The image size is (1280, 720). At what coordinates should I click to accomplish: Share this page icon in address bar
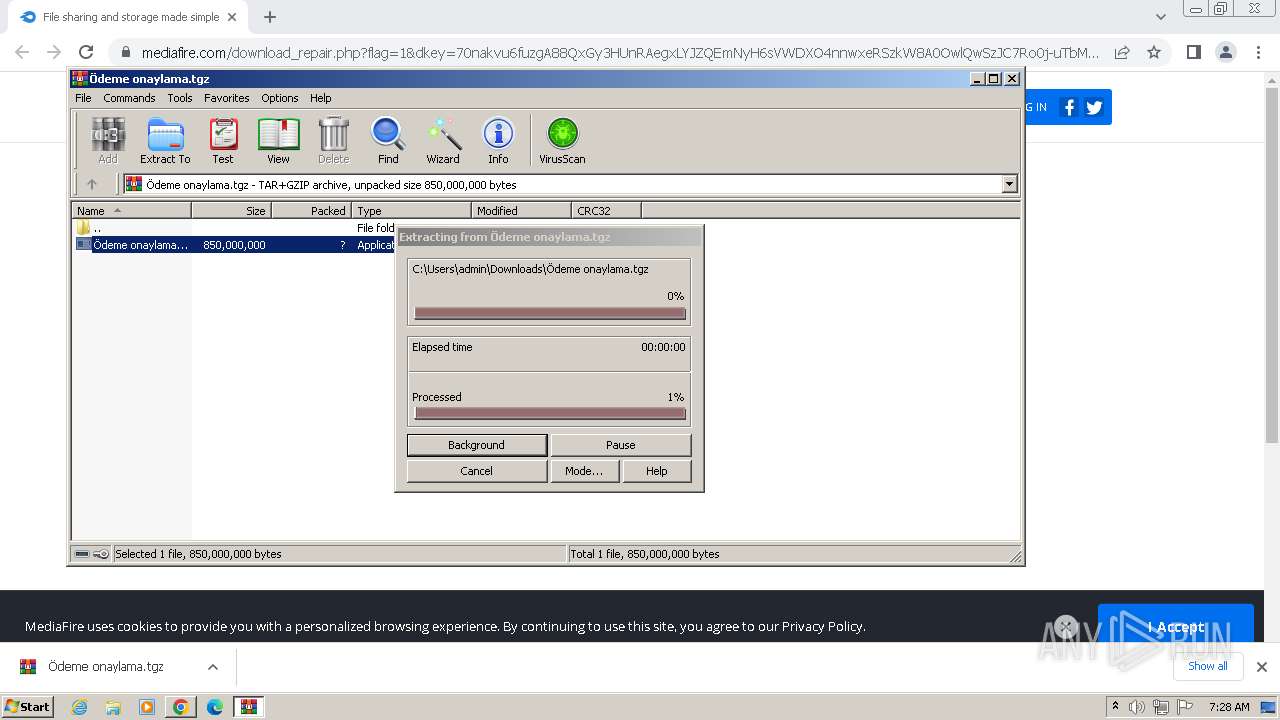pos(1122,52)
